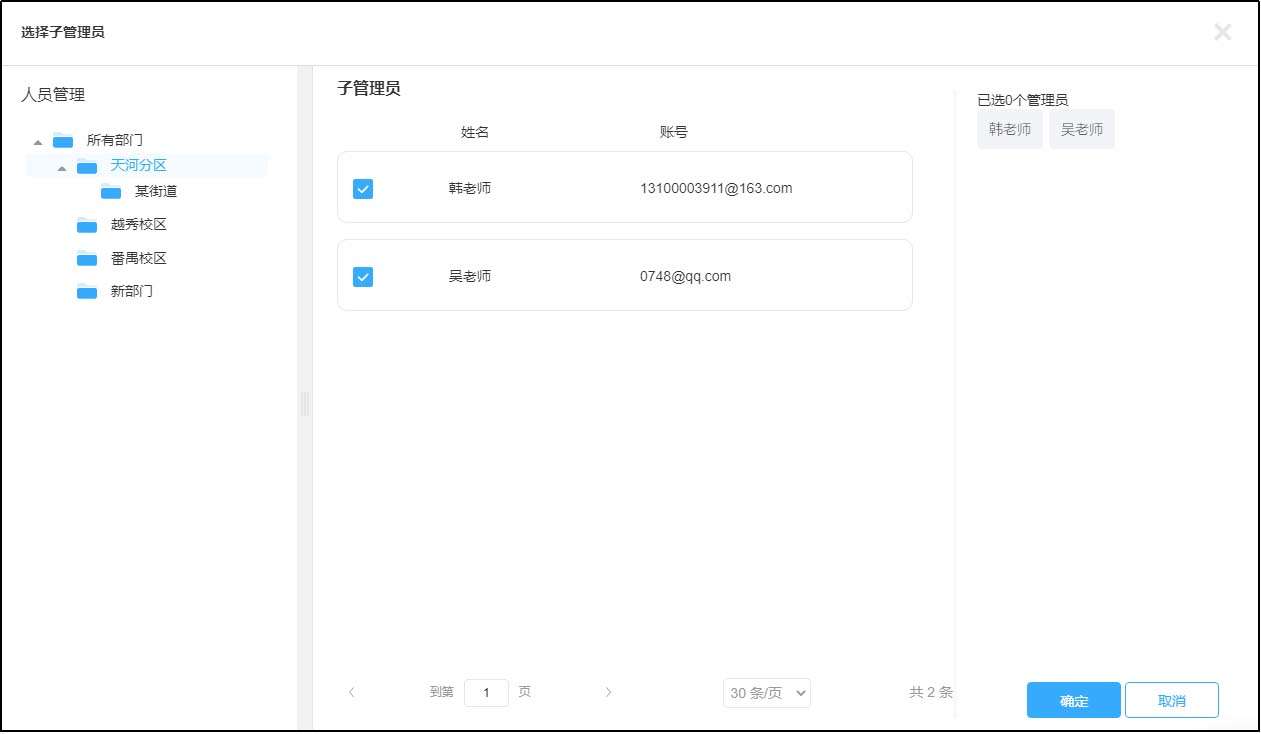The height and width of the screenshot is (734, 1261).
Task: Collapse the 天河分区 tree node
Action: coord(61,166)
